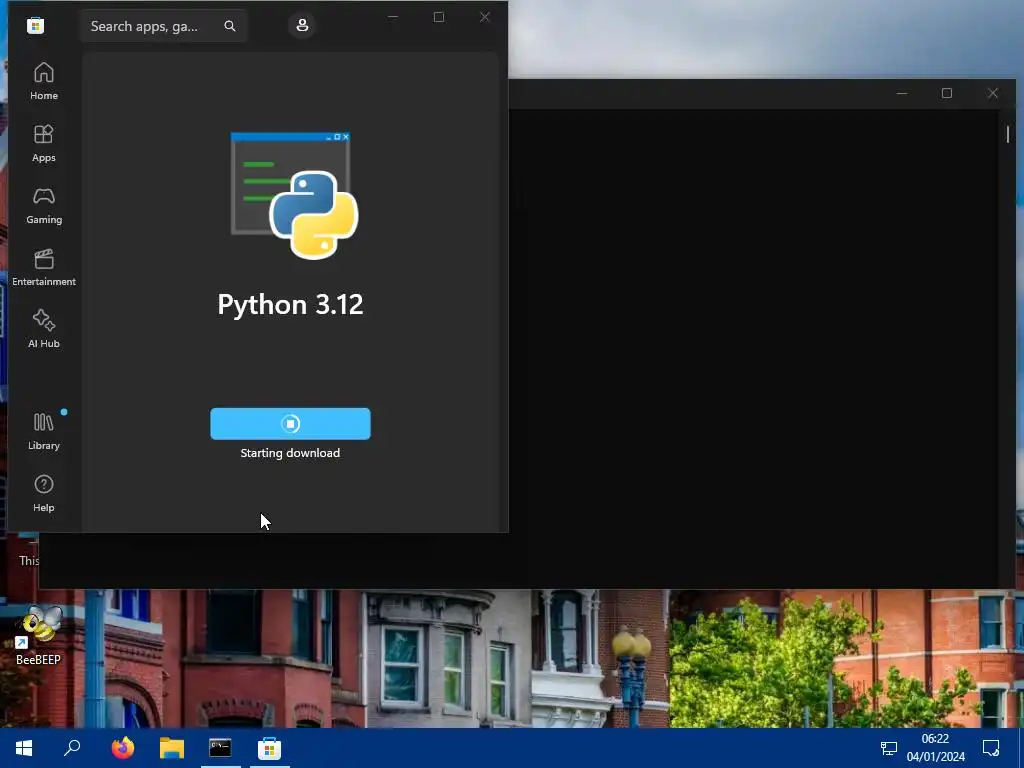Click the Starting download status text
This screenshot has width=1024, height=768.
[x=290, y=453]
